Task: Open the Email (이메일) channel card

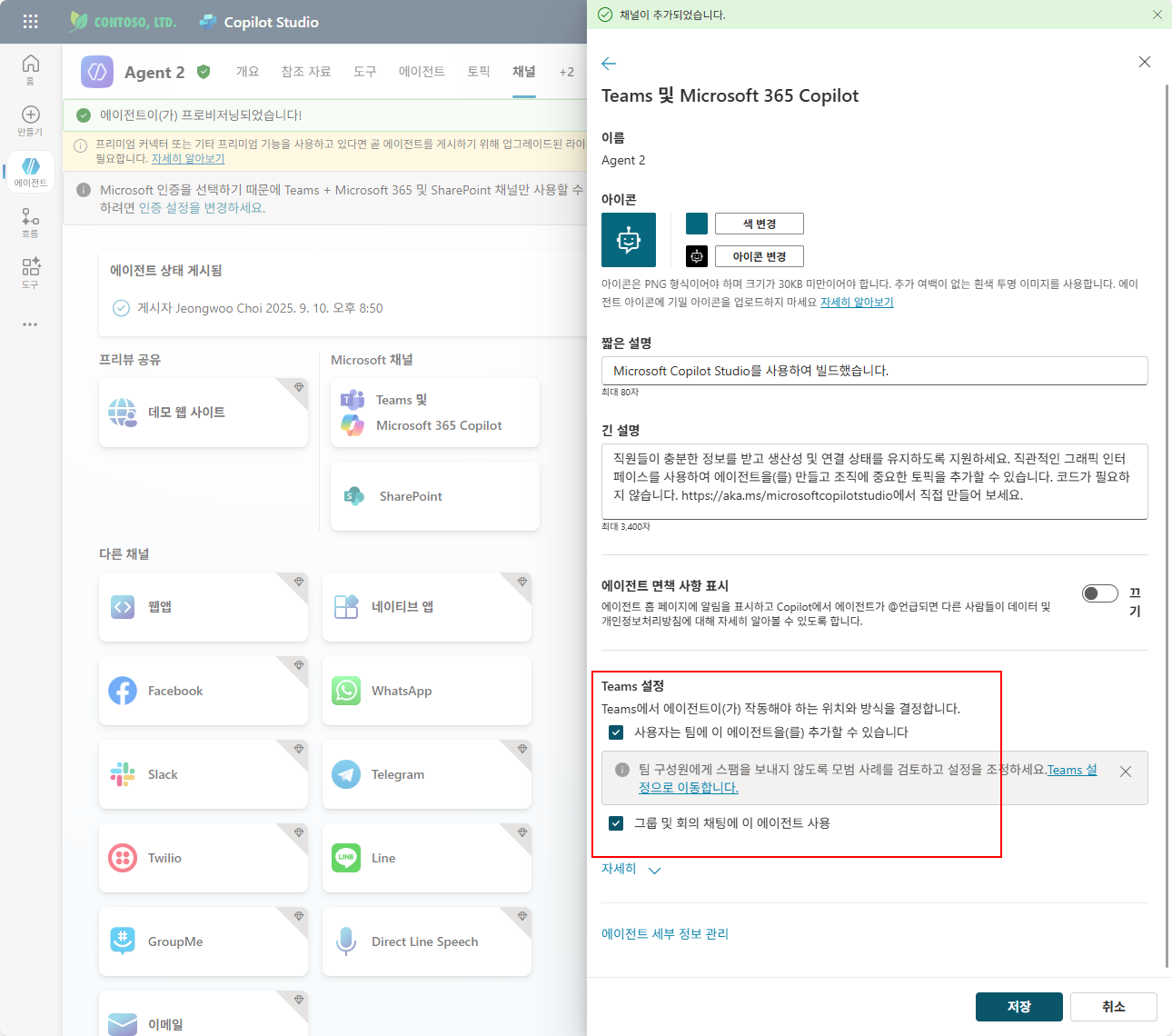Action: [x=204, y=1014]
